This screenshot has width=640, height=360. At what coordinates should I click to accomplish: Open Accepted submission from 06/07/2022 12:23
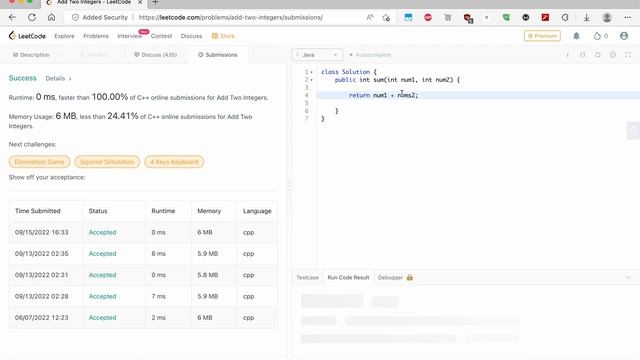click(102, 318)
